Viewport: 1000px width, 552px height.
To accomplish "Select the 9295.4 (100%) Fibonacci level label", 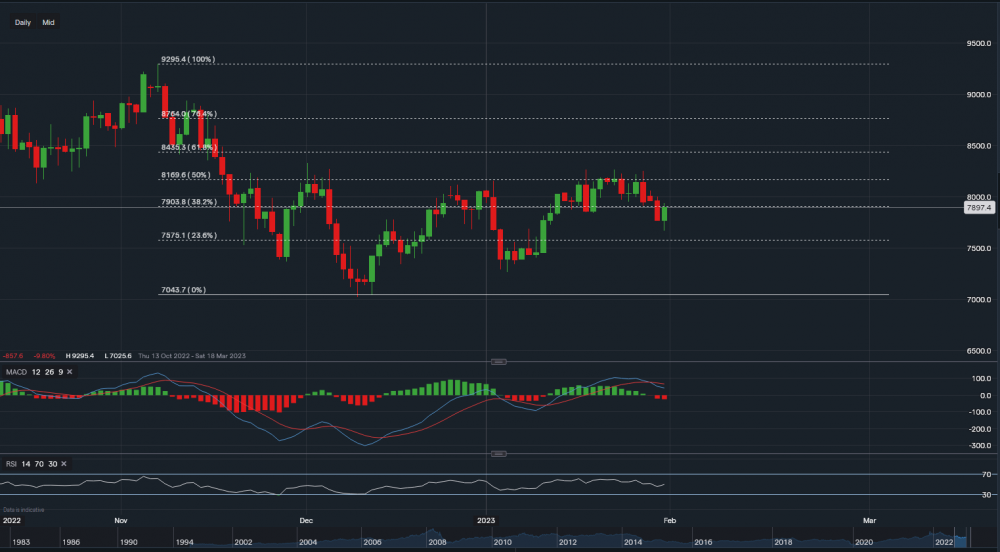I will 187,60.
